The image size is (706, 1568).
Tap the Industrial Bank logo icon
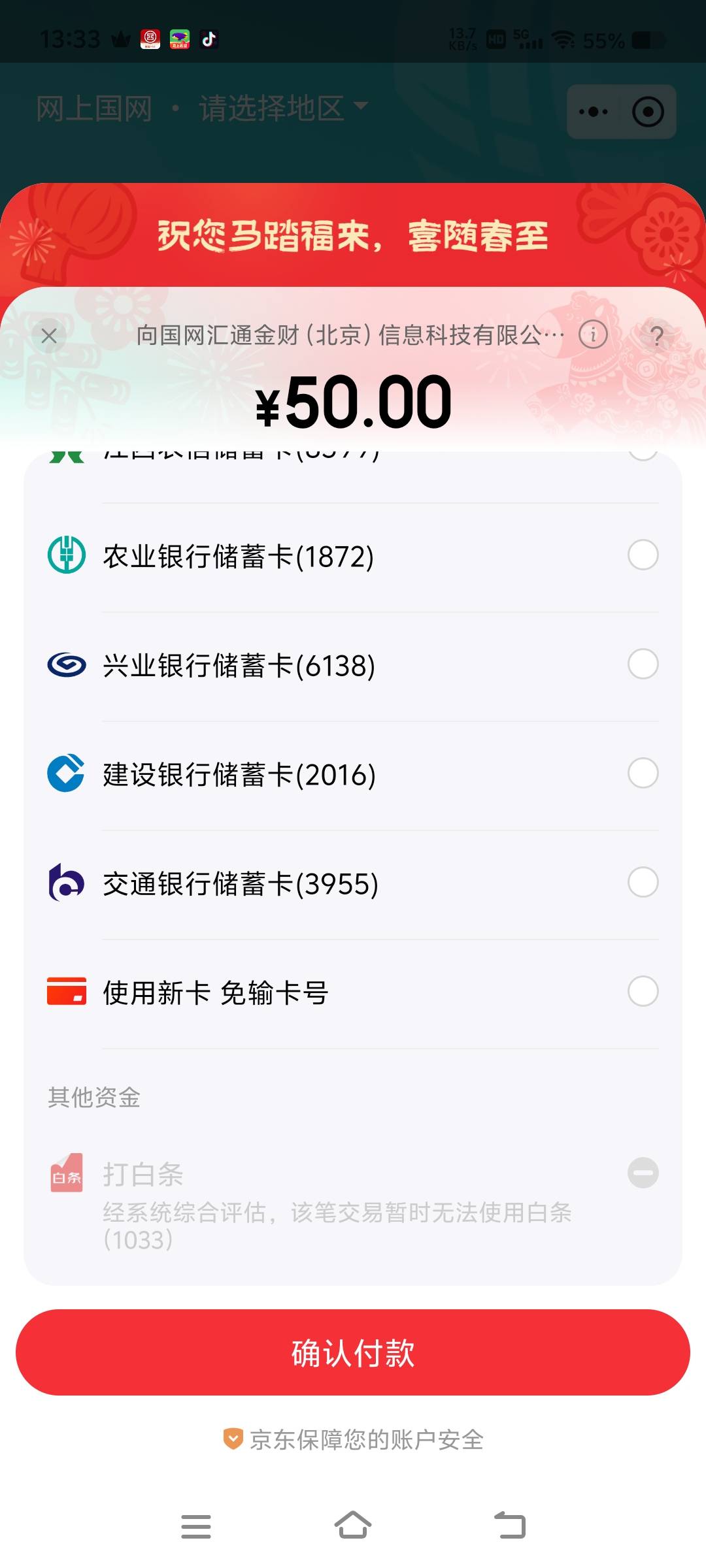(x=67, y=664)
